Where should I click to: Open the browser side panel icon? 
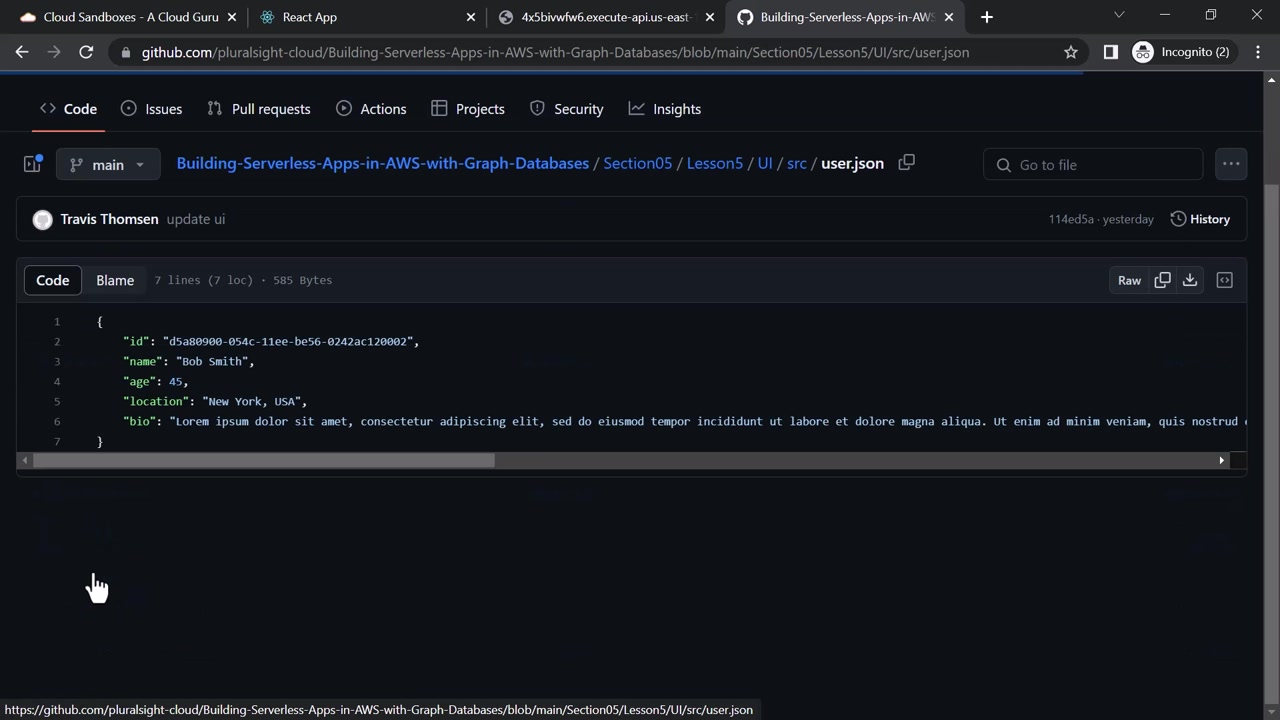1110,52
